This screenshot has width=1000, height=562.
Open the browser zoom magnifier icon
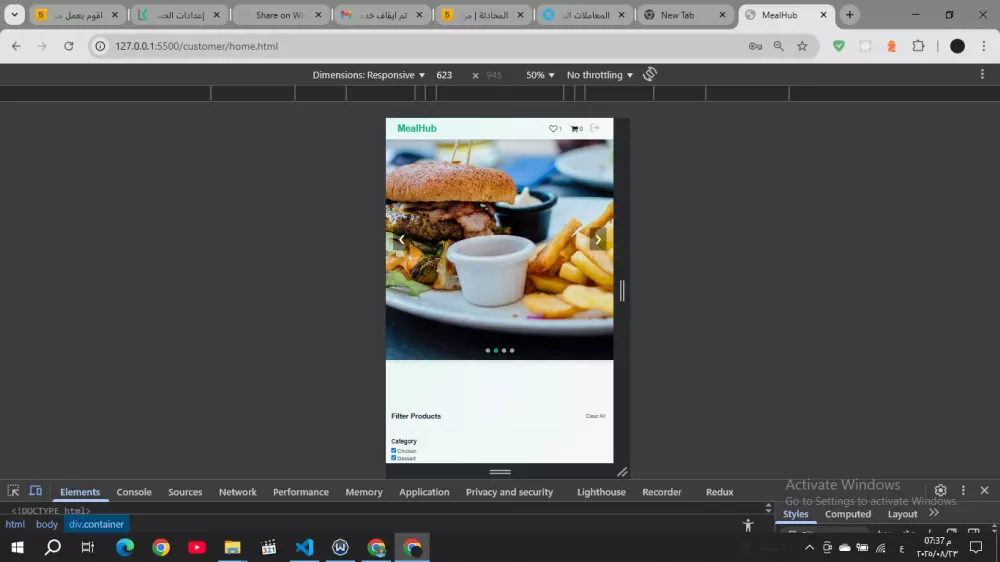(x=779, y=46)
